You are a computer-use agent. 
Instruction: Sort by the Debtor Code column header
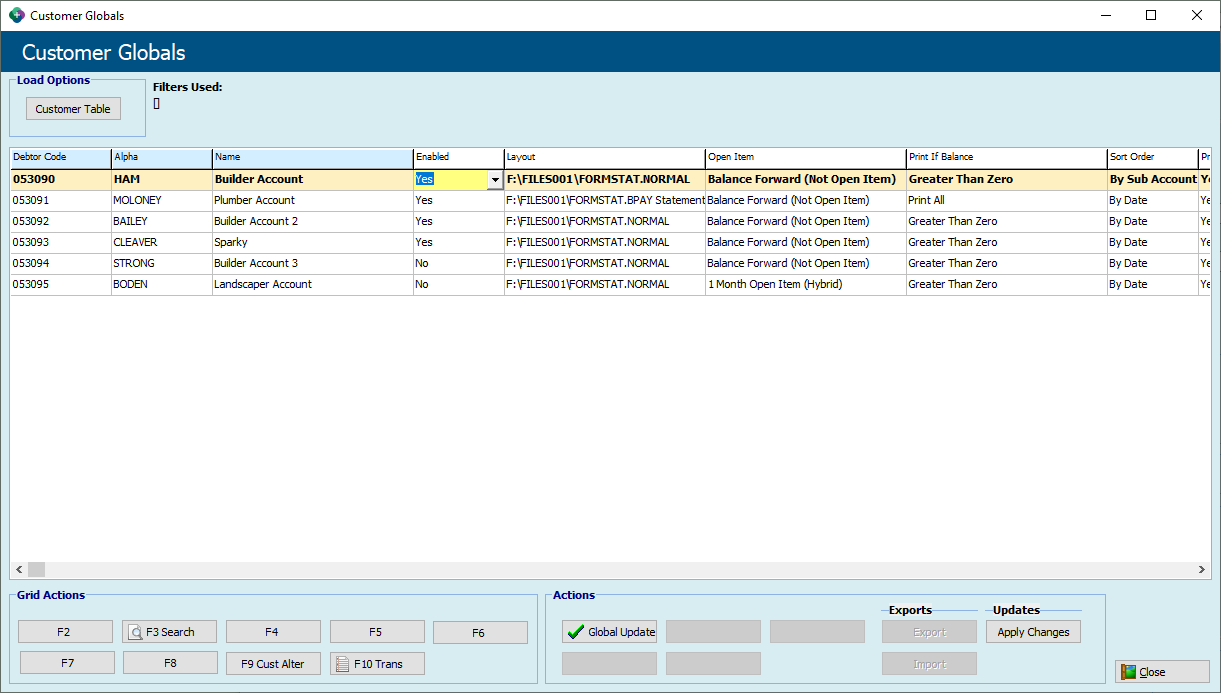click(61, 158)
